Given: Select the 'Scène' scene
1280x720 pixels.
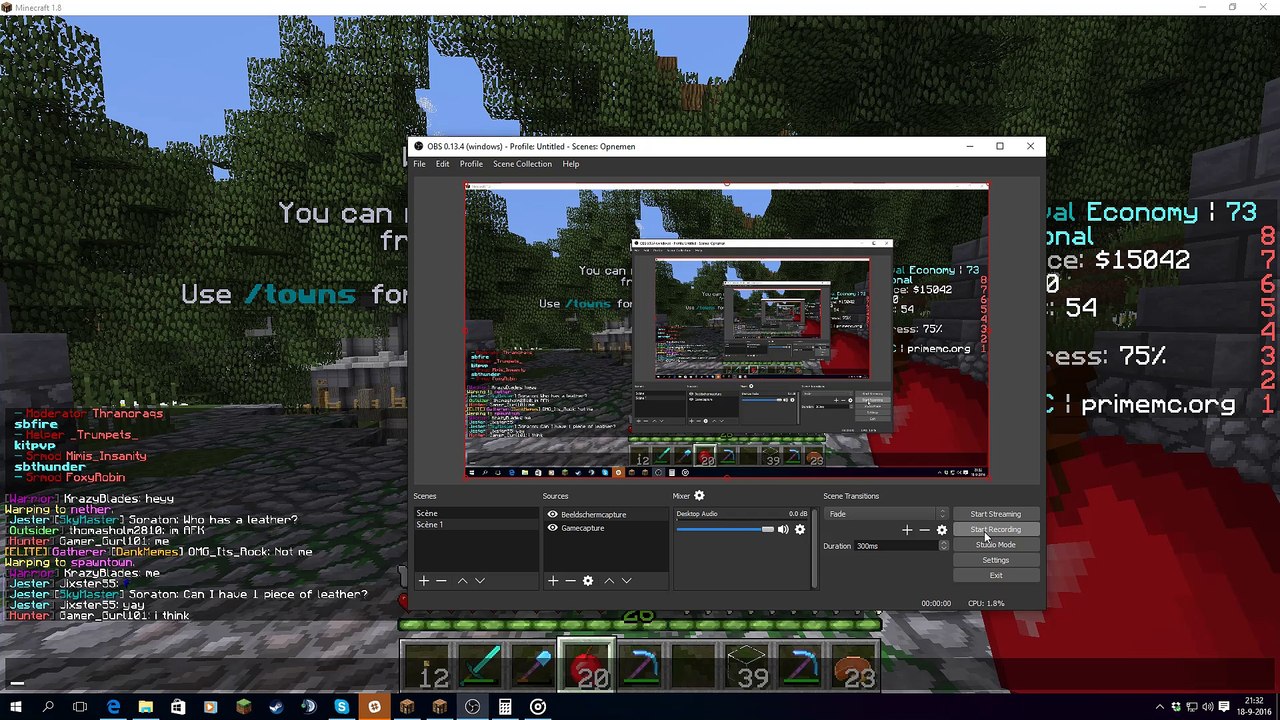Looking at the screenshot, I should (x=476, y=513).
